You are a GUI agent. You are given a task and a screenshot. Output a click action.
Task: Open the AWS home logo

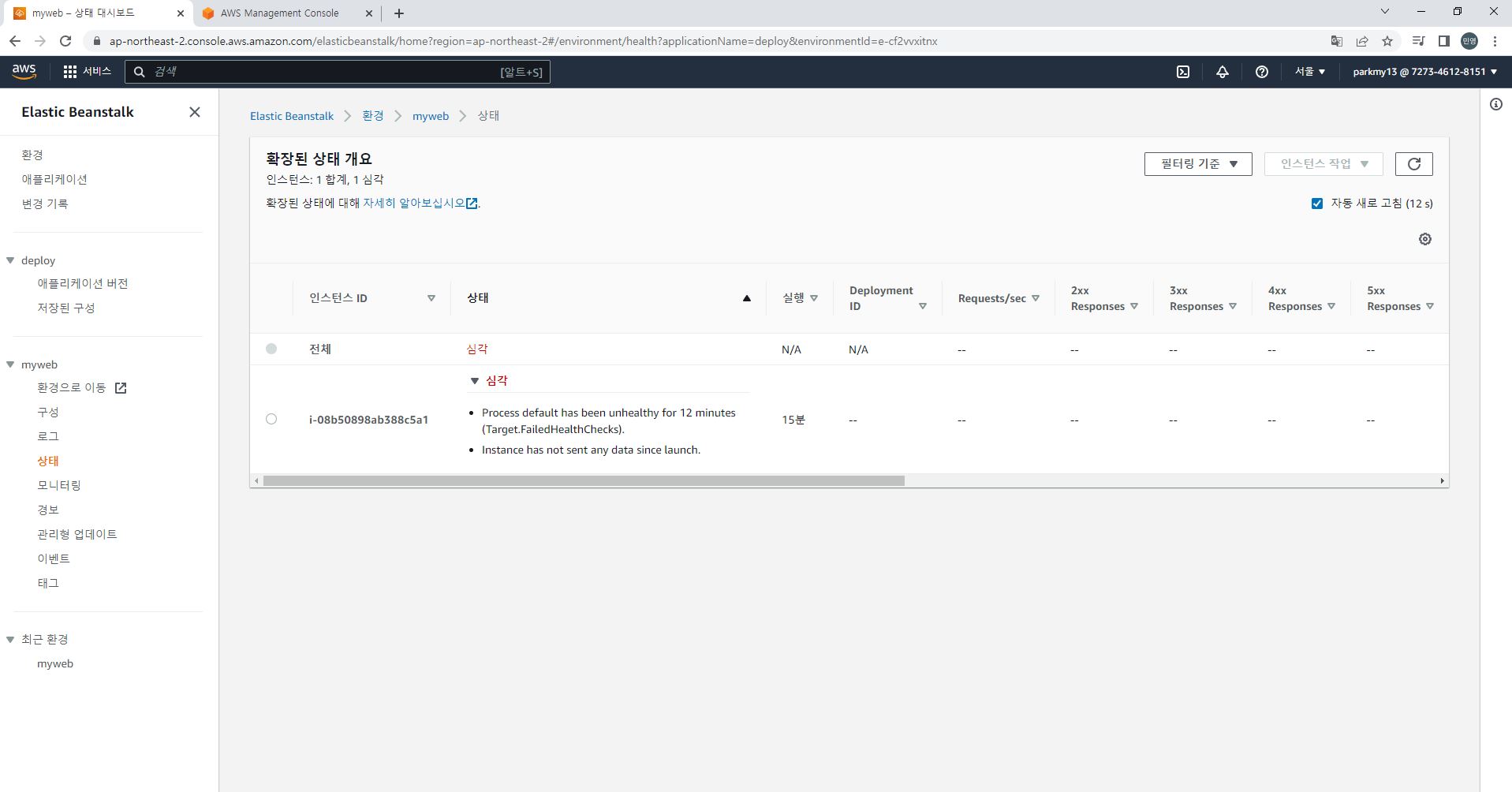[24, 72]
